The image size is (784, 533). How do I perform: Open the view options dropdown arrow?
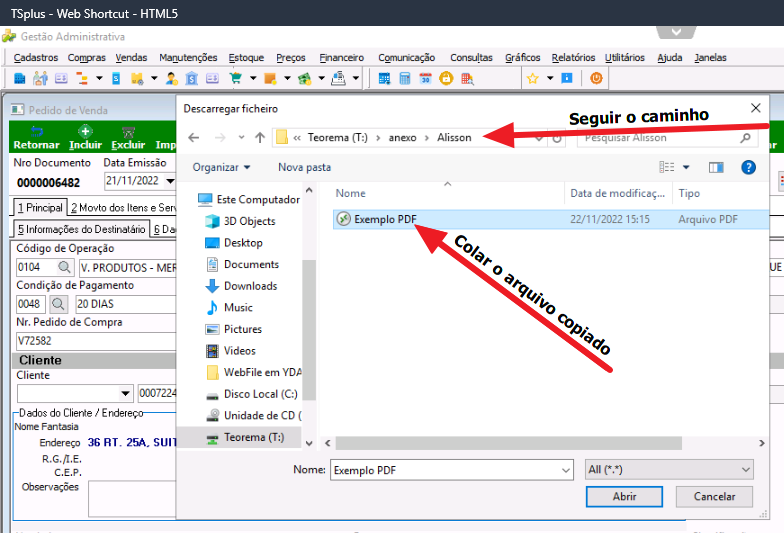pyautogui.click(x=686, y=168)
